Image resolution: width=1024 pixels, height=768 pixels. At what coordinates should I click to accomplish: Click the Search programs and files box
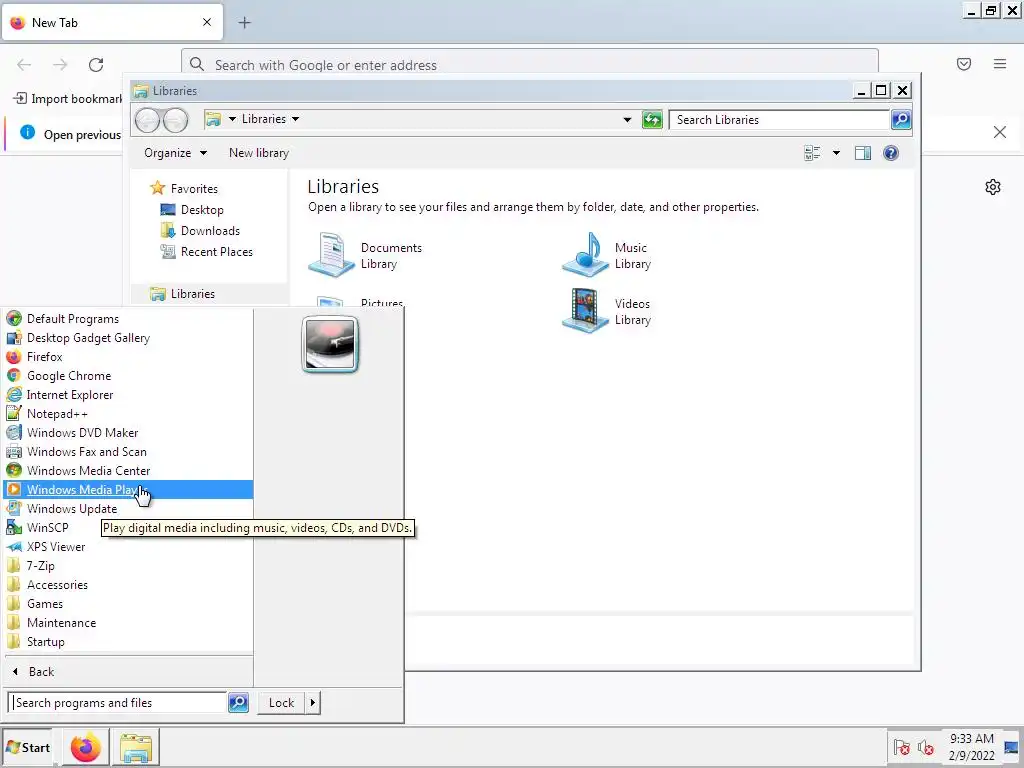point(118,703)
